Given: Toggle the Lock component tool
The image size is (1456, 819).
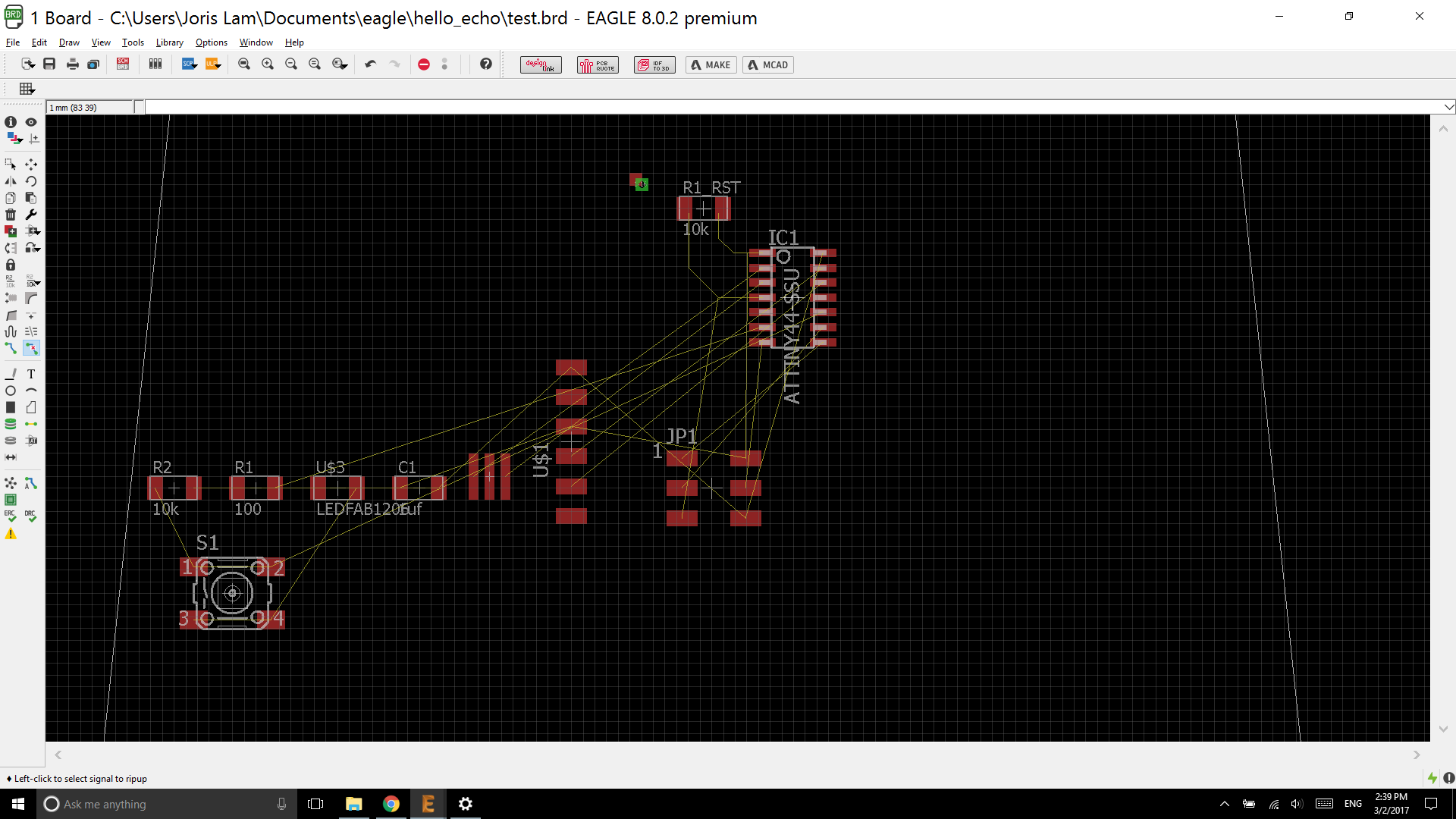Looking at the screenshot, I should [x=11, y=265].
